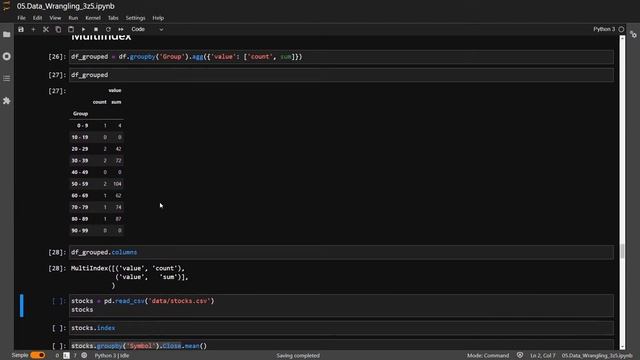Copy the selected cell from the toolbar
The height and width of the screenshot is (360, 640).
point(58,29)
